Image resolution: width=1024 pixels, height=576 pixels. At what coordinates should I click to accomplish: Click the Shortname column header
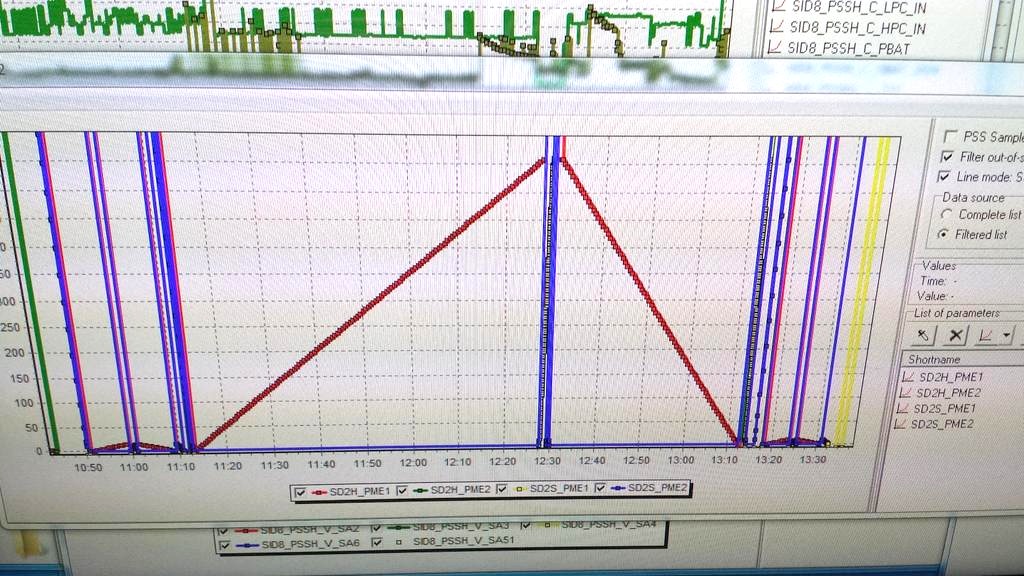click(x=963, y=359)
